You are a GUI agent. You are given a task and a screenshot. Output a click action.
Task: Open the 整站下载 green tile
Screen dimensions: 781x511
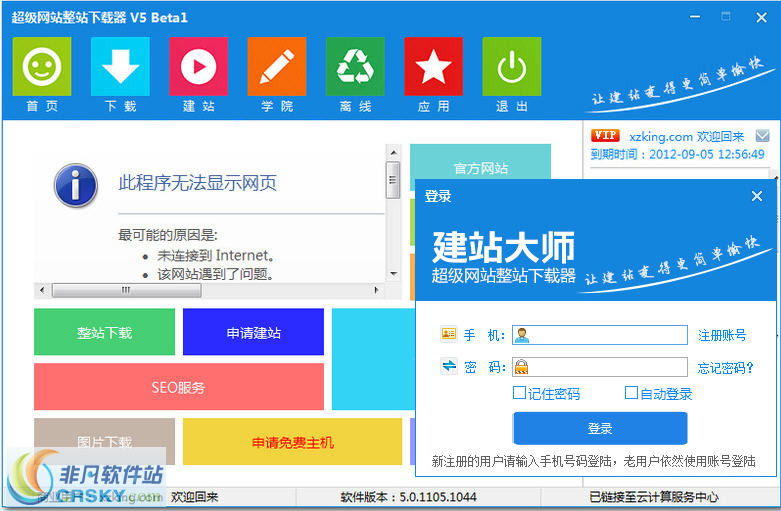[x=104, y=332]
